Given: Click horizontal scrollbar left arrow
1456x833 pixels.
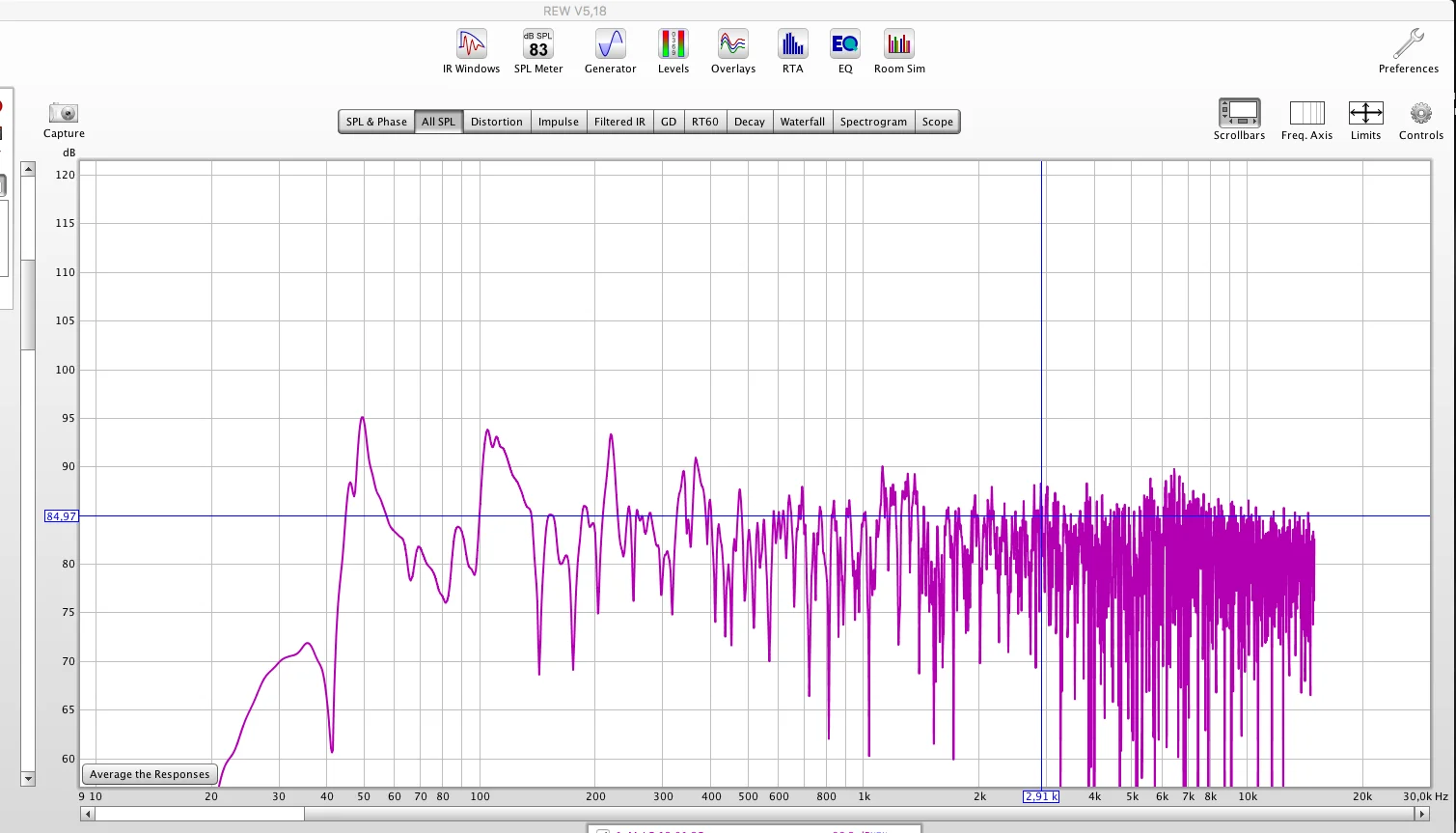Looking at the screenshot, I should pos(88,814).
